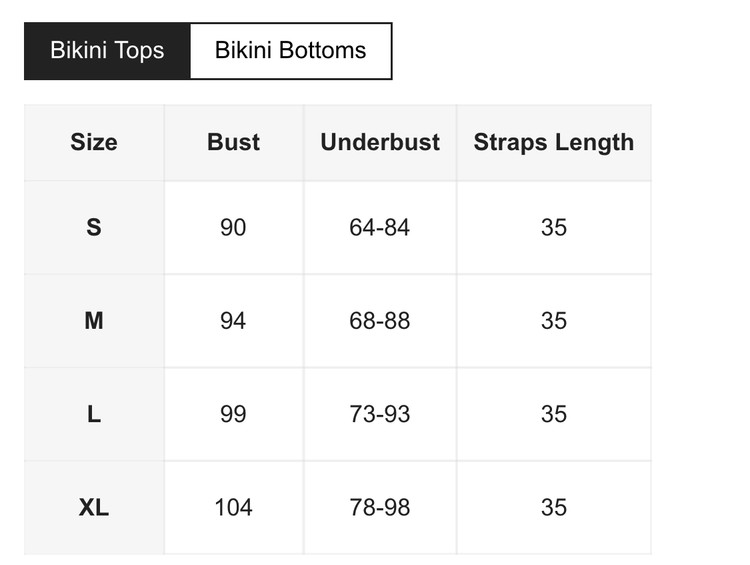This screenshot has width=750, height=565.
Task: Select the bust value 104
Action: pos(233,507)
